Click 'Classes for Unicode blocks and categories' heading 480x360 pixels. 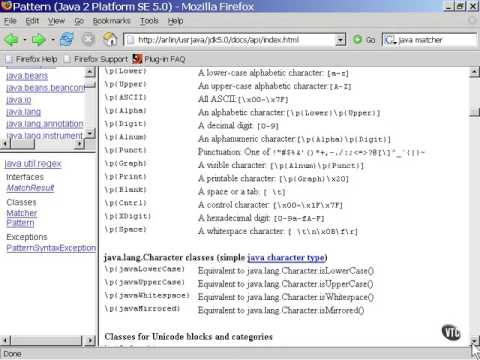coord(189,337)
